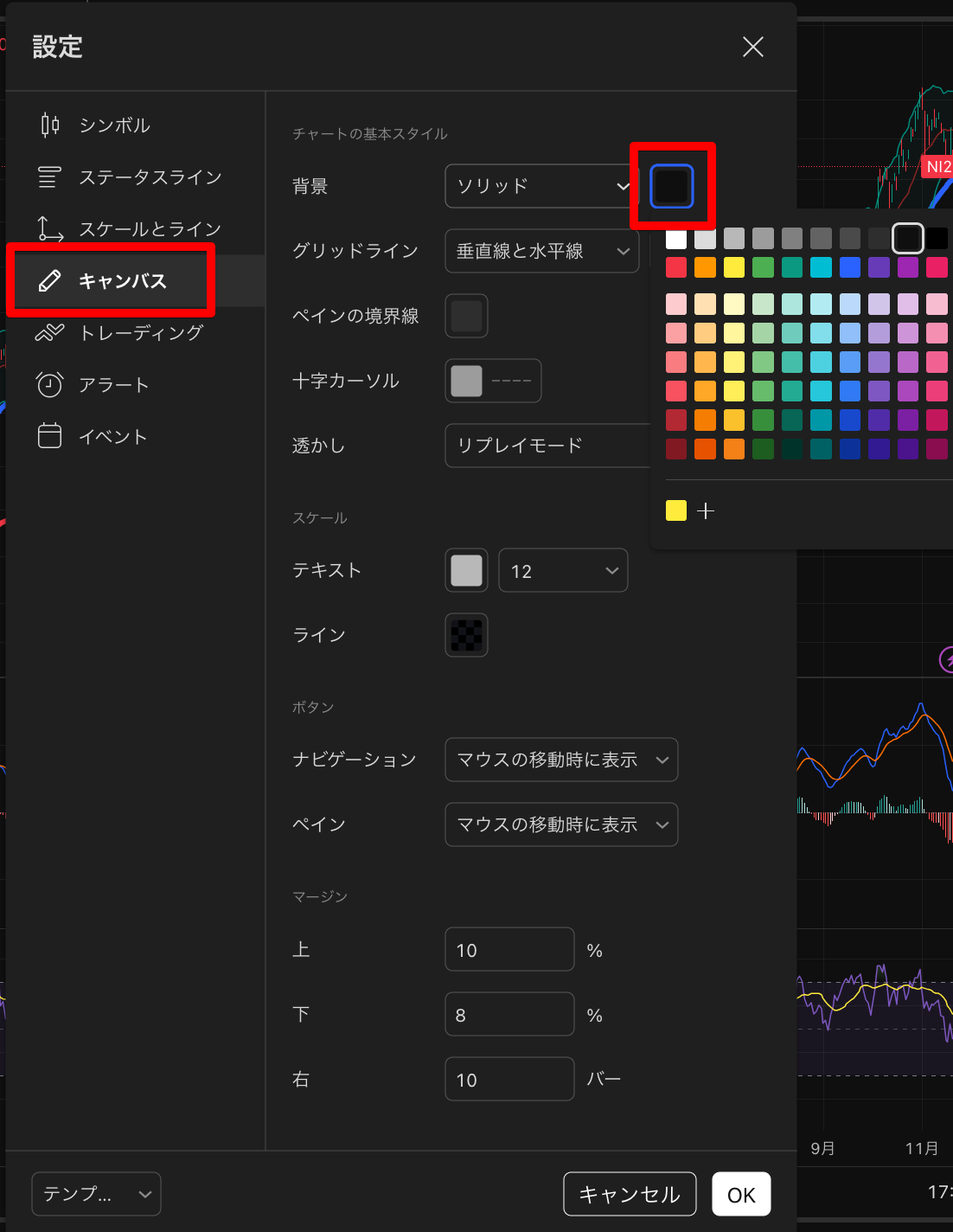Click the キャンバス pencil icon
The image size is (953, 1232).
(50, 281)
